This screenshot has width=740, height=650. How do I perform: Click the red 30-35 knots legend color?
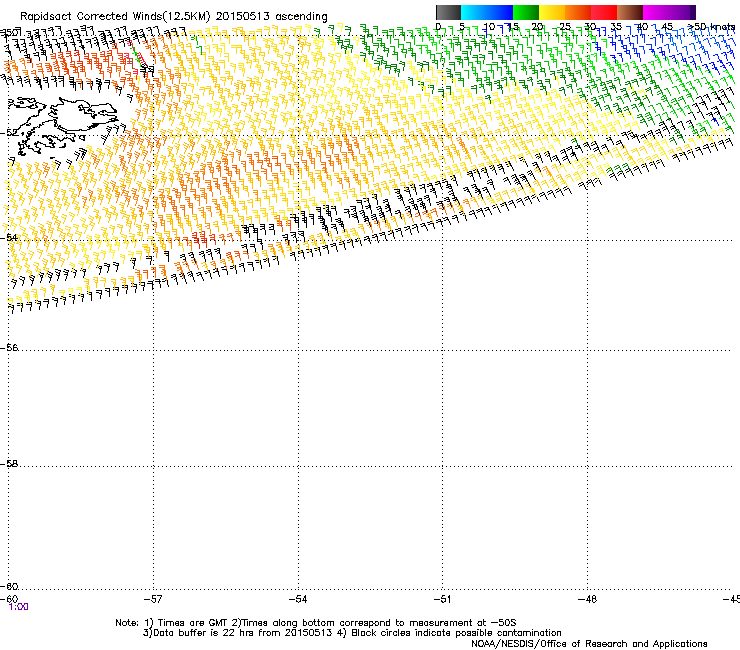(604, 12)
